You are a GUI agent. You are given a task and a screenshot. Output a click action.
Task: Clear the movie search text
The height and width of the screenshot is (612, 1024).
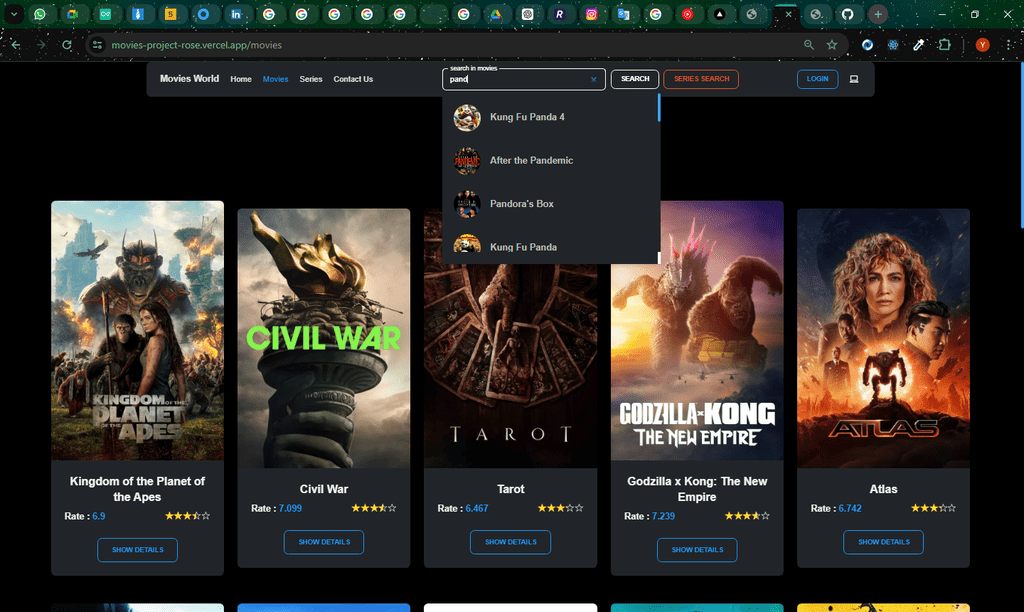coord(594,80)
